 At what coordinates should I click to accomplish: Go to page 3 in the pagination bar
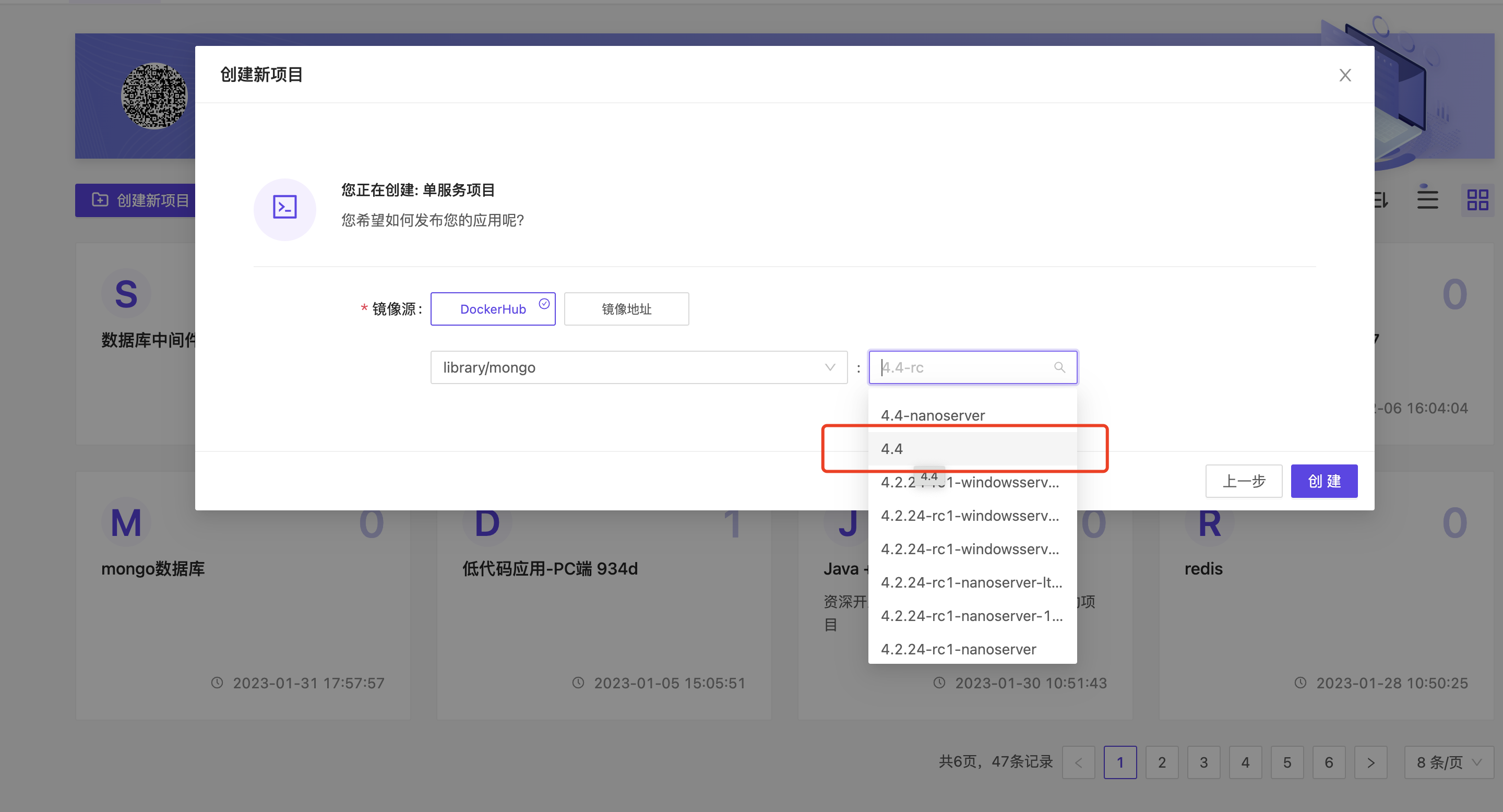coord(1203,762)
